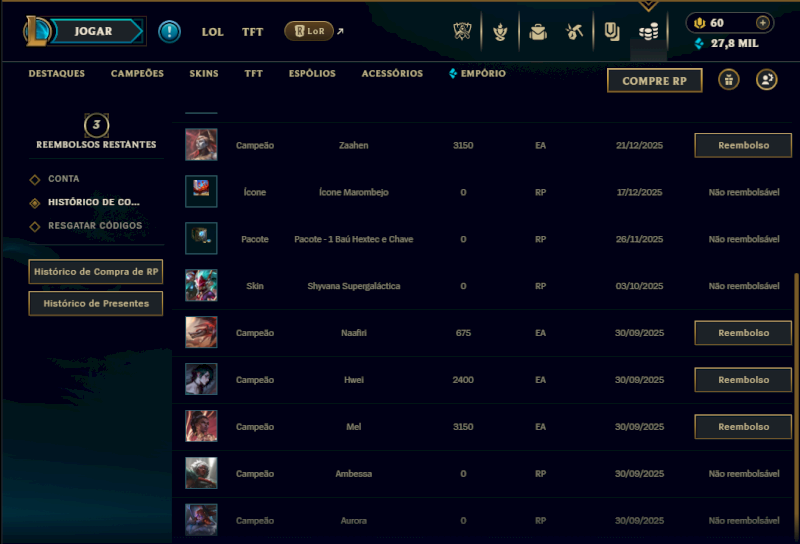Screen dimensions: 800x544
Task: Click the date 17/12/2025
Action: pyautogui.click(x=639, y=192)
